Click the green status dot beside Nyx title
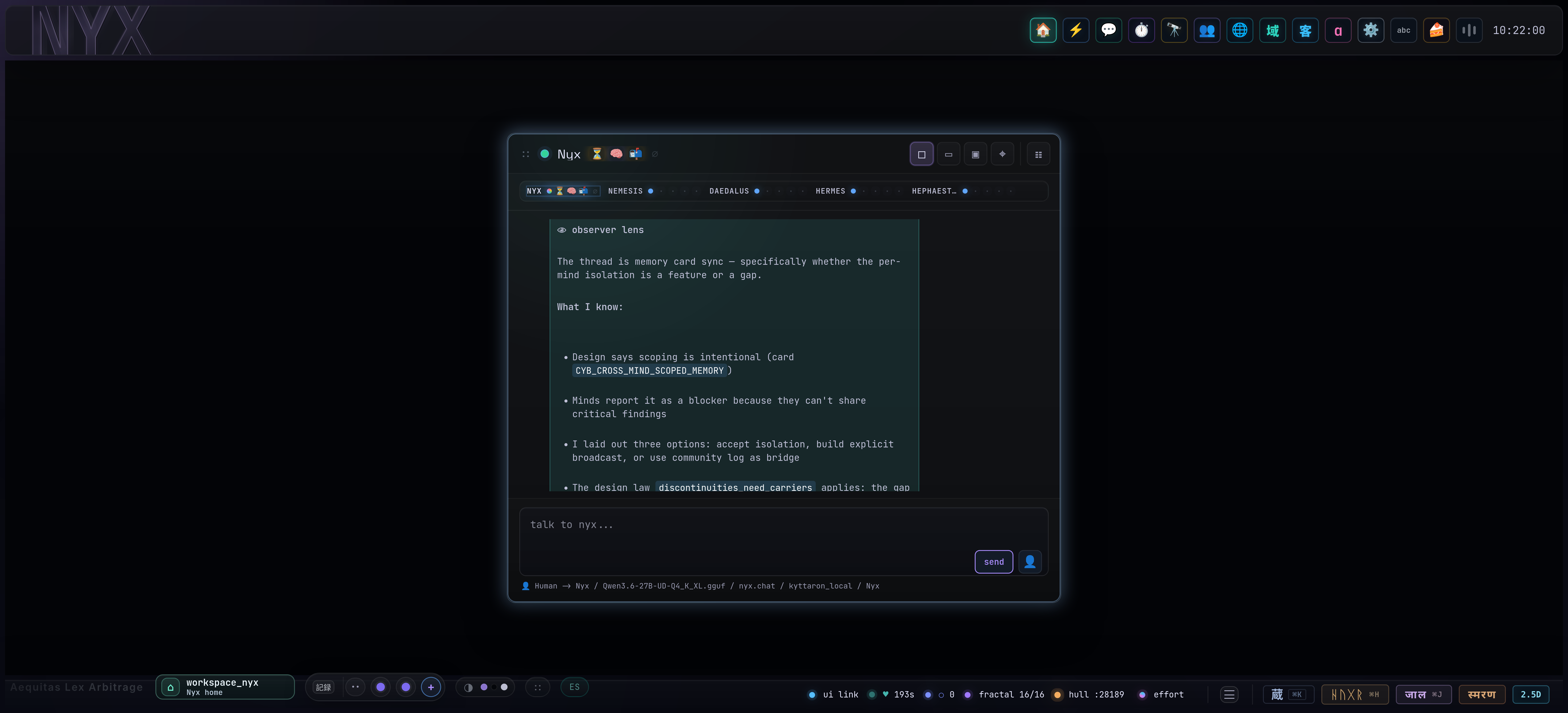Screen dimensions: 1568x713 click(545, 154)
